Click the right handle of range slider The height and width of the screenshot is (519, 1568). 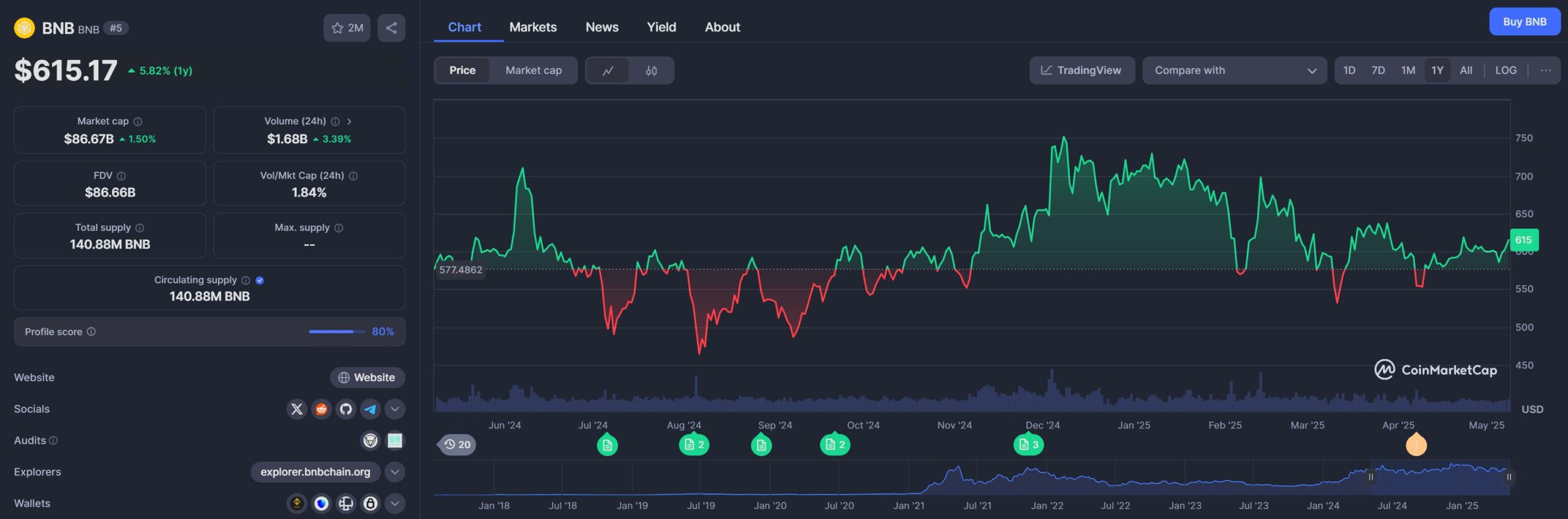(x=1509, y=477)
